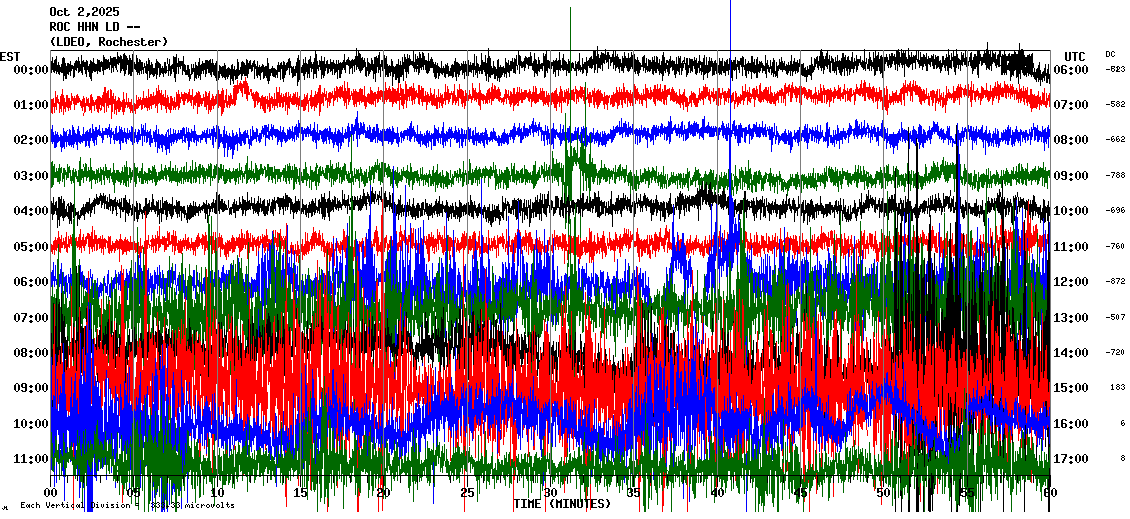
Task: Click the 16:00 UTC label
Action: coord(1071,424)
